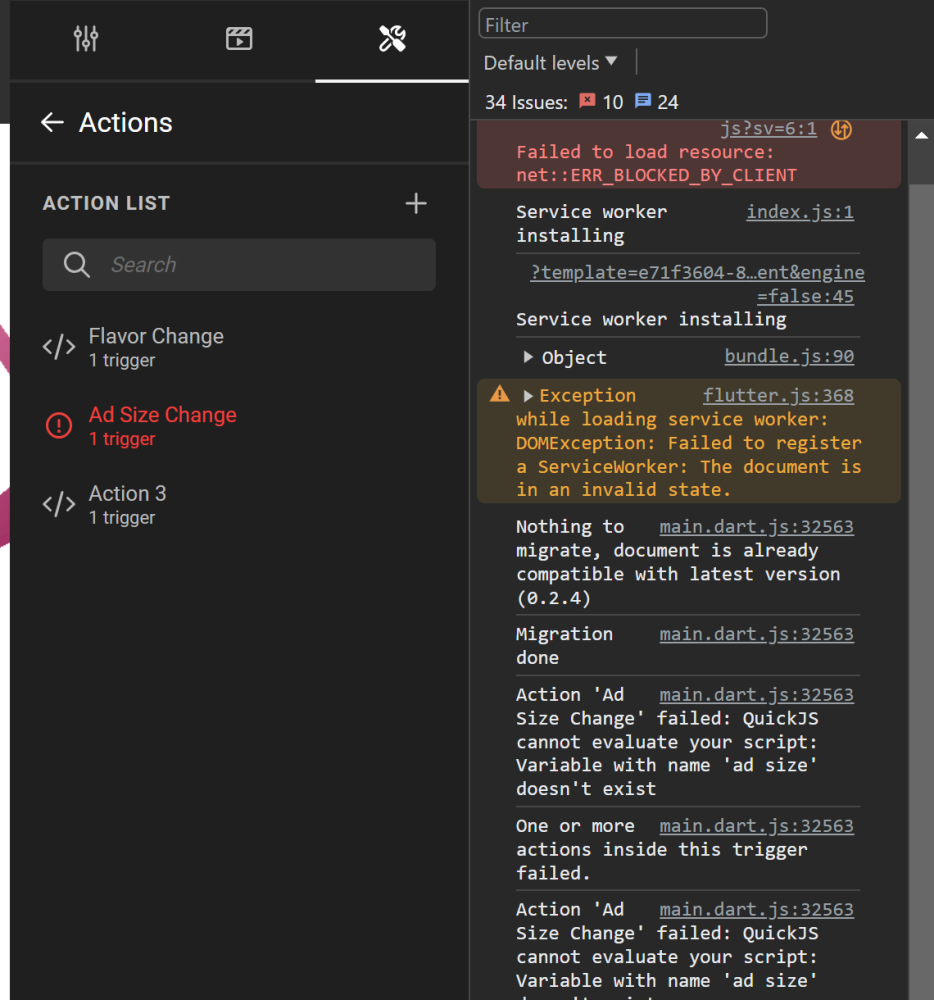Focus the console Filter field
The width and height of the screenshot is (934, 1000).
click(x=623, y=24)
